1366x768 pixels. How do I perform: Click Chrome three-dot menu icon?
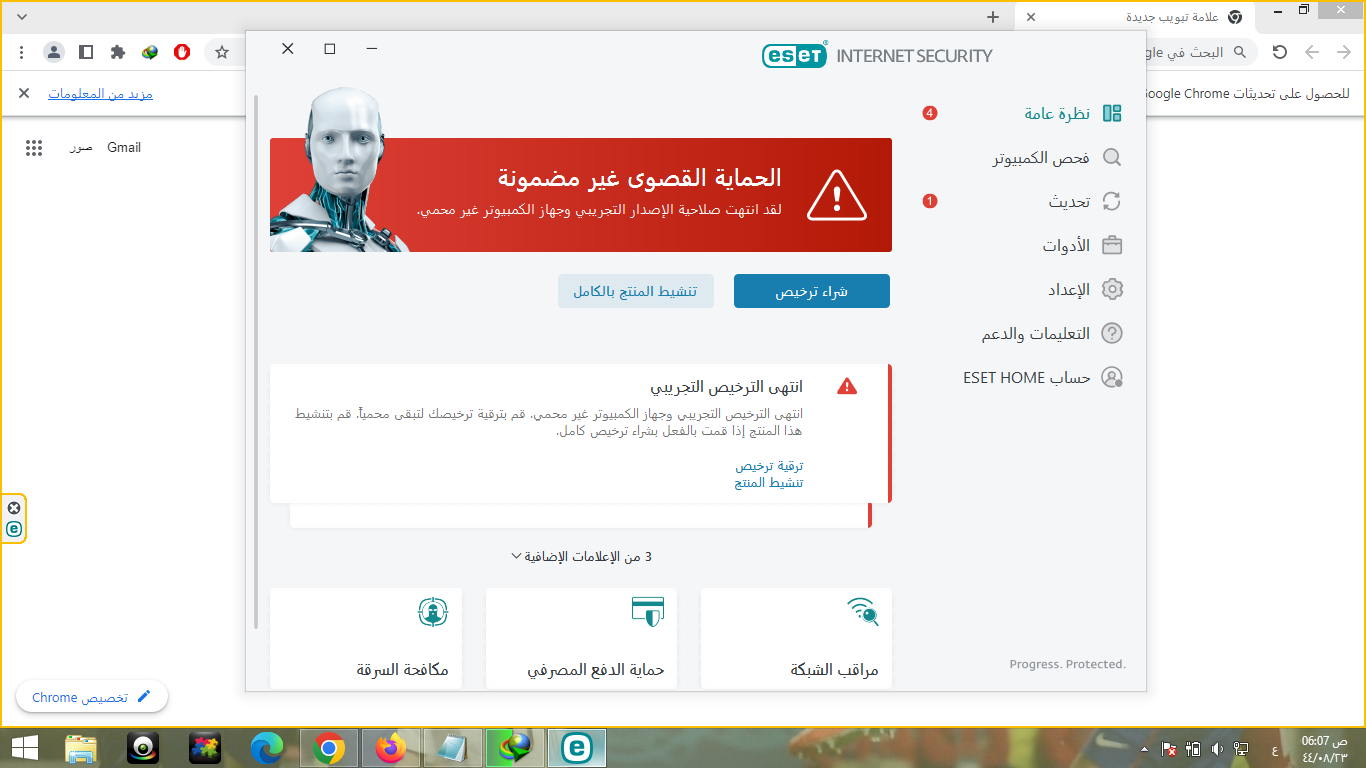(x=22, y=52)
